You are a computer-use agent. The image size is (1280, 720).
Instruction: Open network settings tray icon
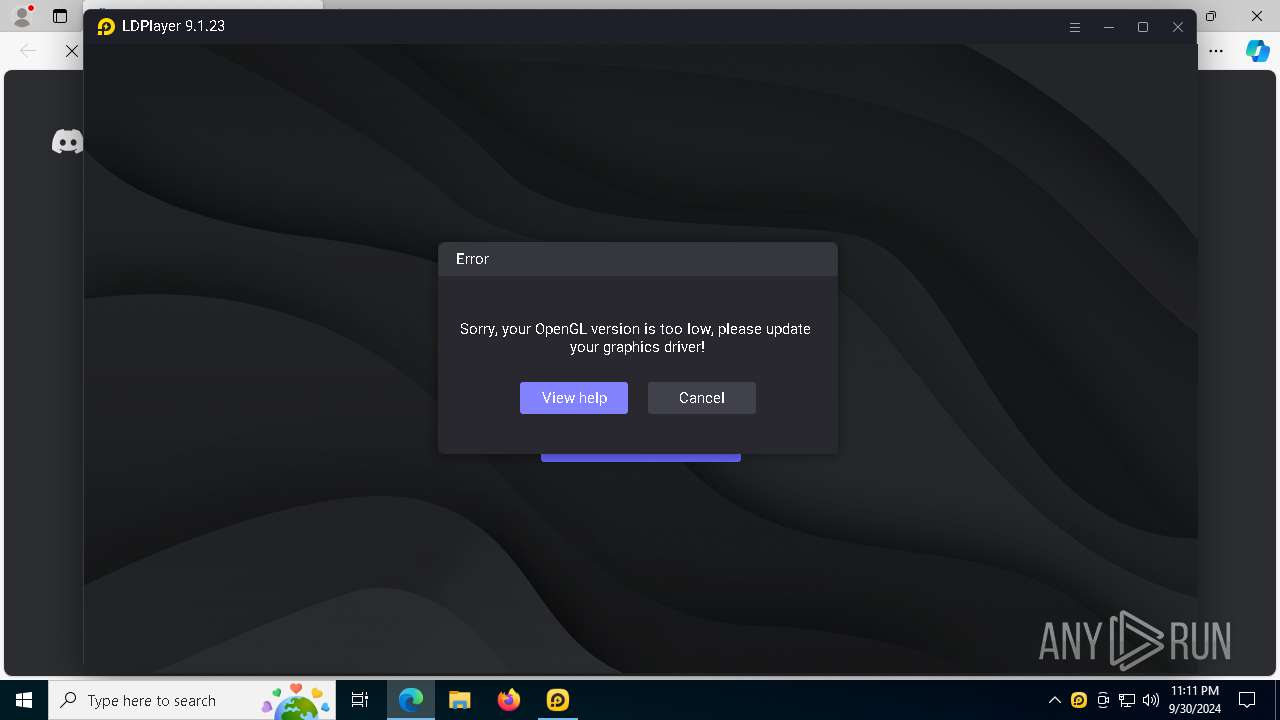coord(1127,700)
